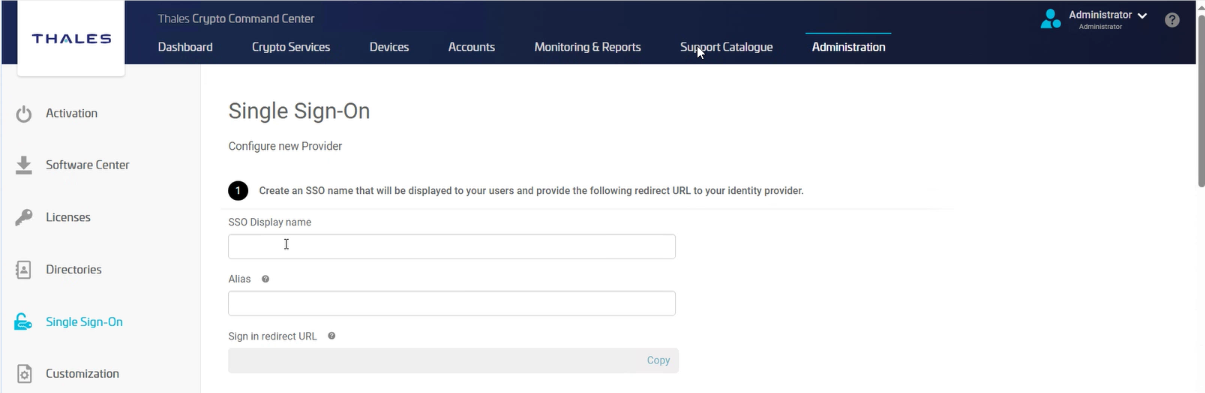Click the Single Sign-On lock icon
This screenshot has height=393, width=1205.
(23, 322)
